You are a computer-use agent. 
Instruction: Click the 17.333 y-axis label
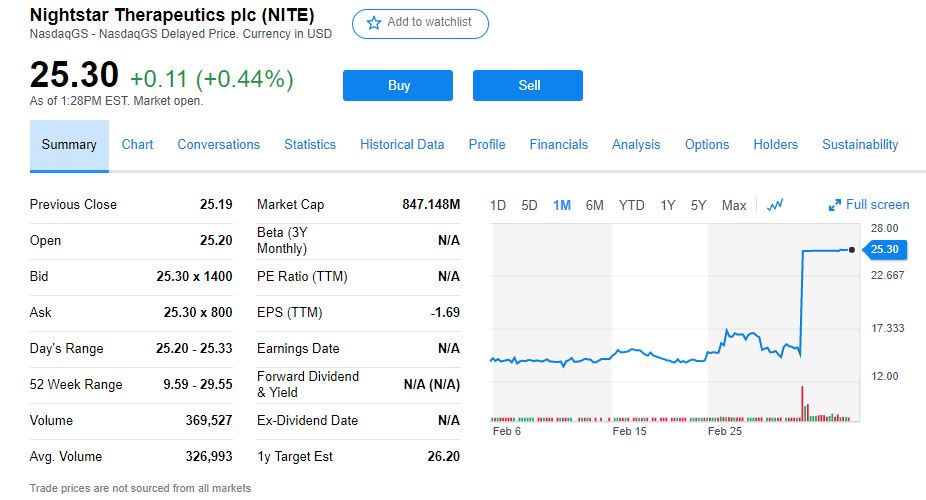888,328
